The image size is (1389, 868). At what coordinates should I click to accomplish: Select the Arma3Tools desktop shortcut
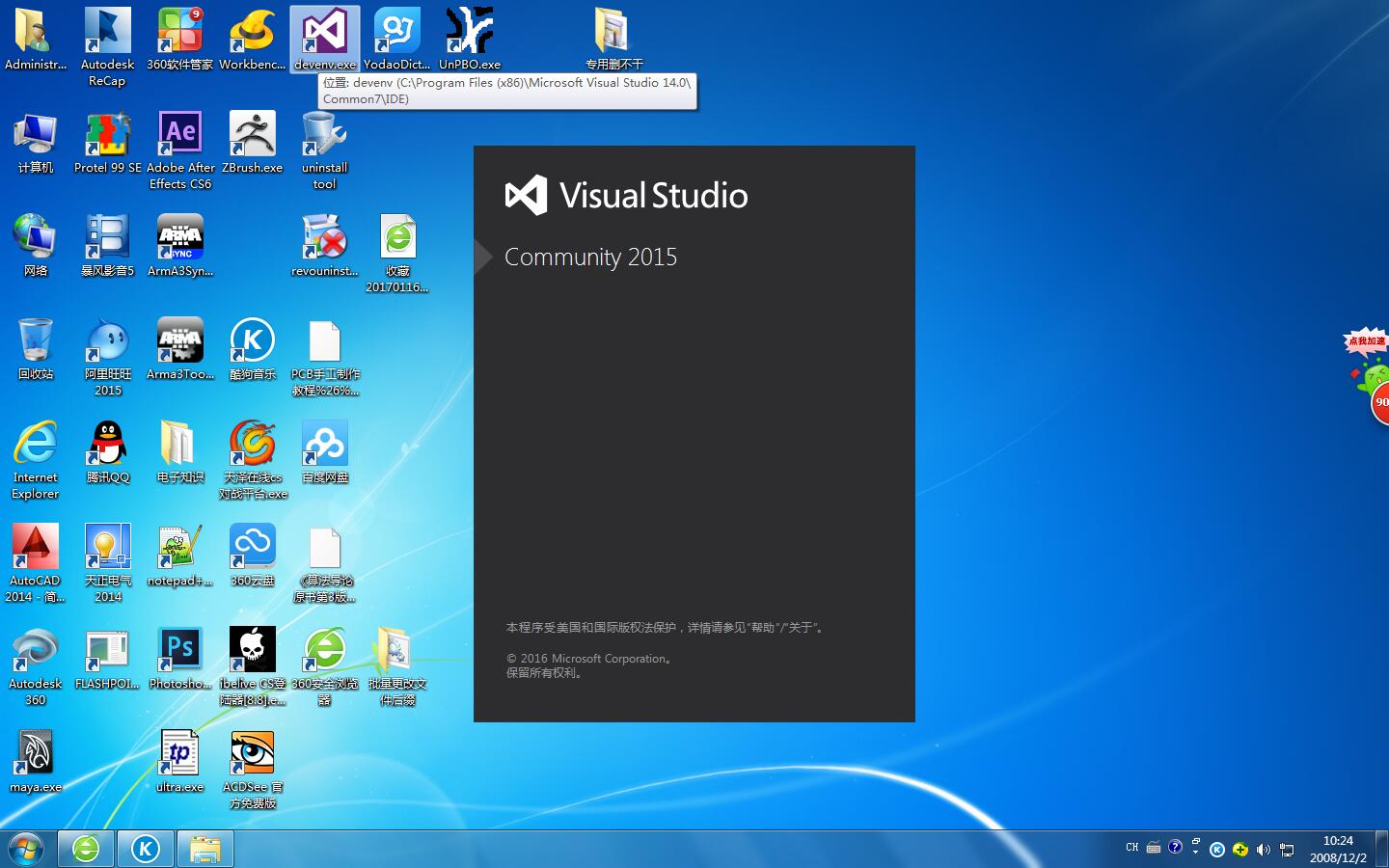click(x=180, y=349)
